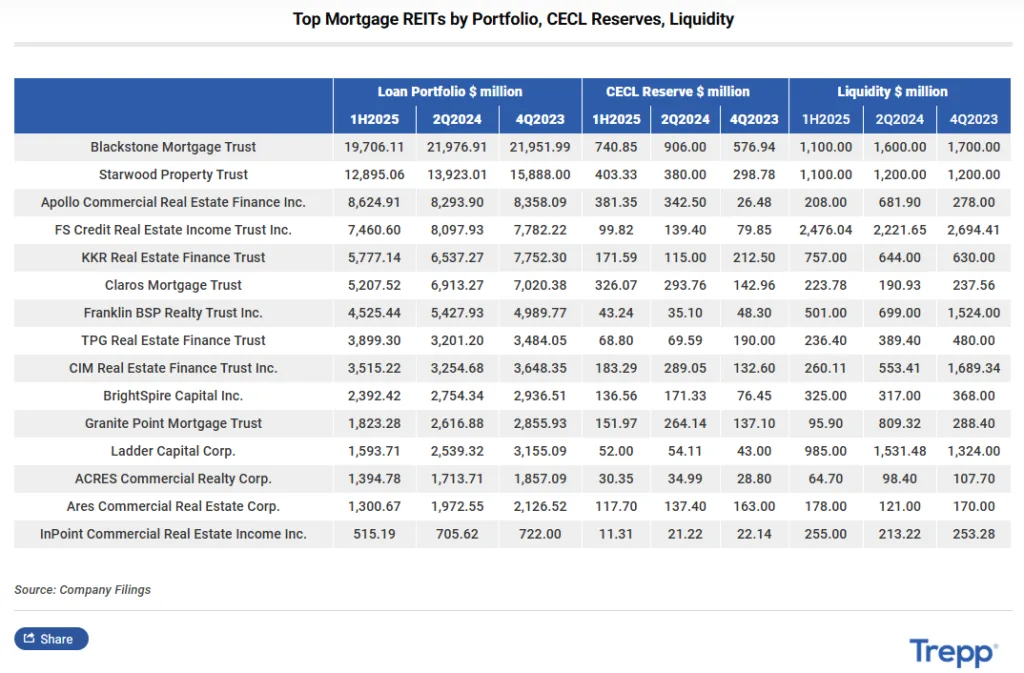Click the 2Q2024 subheader under Liquidity
The image size is (1024, 673).
tap(899, 119)
